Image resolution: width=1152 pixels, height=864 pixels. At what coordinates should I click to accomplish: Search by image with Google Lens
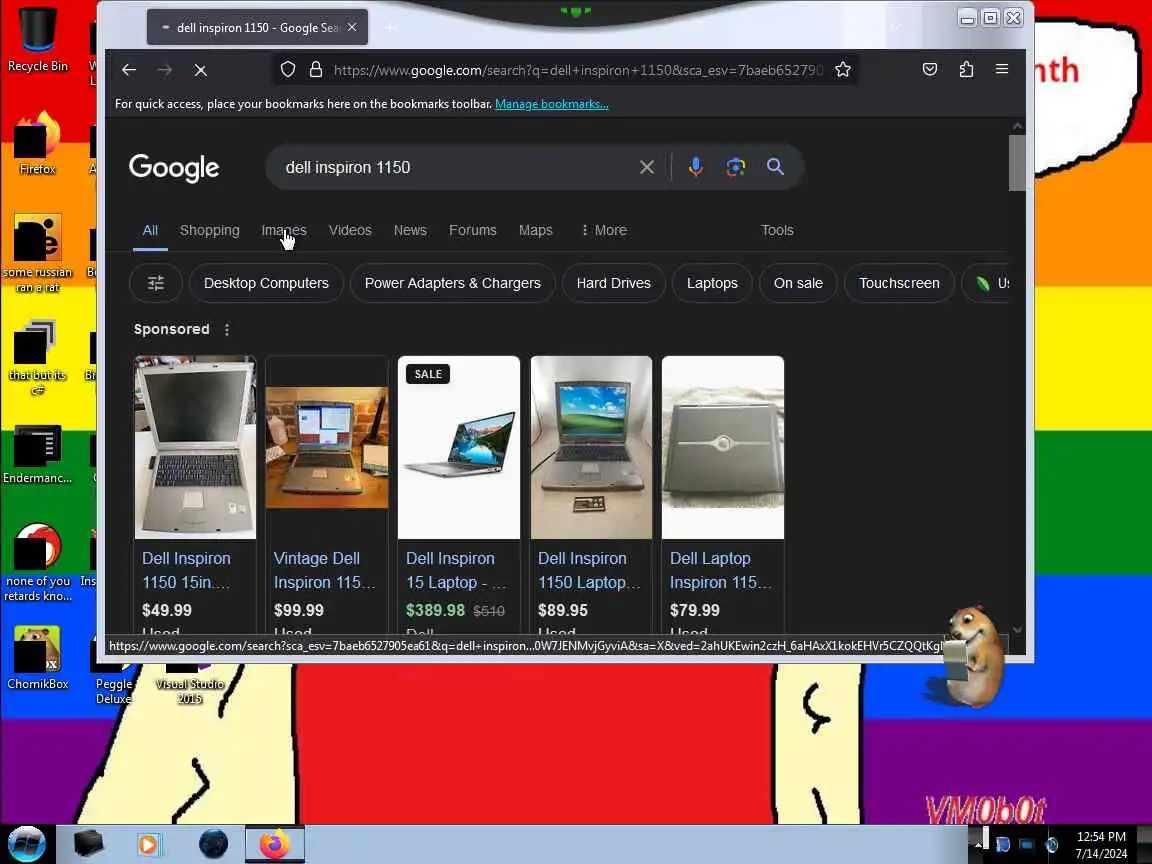(x=735, y=168)
